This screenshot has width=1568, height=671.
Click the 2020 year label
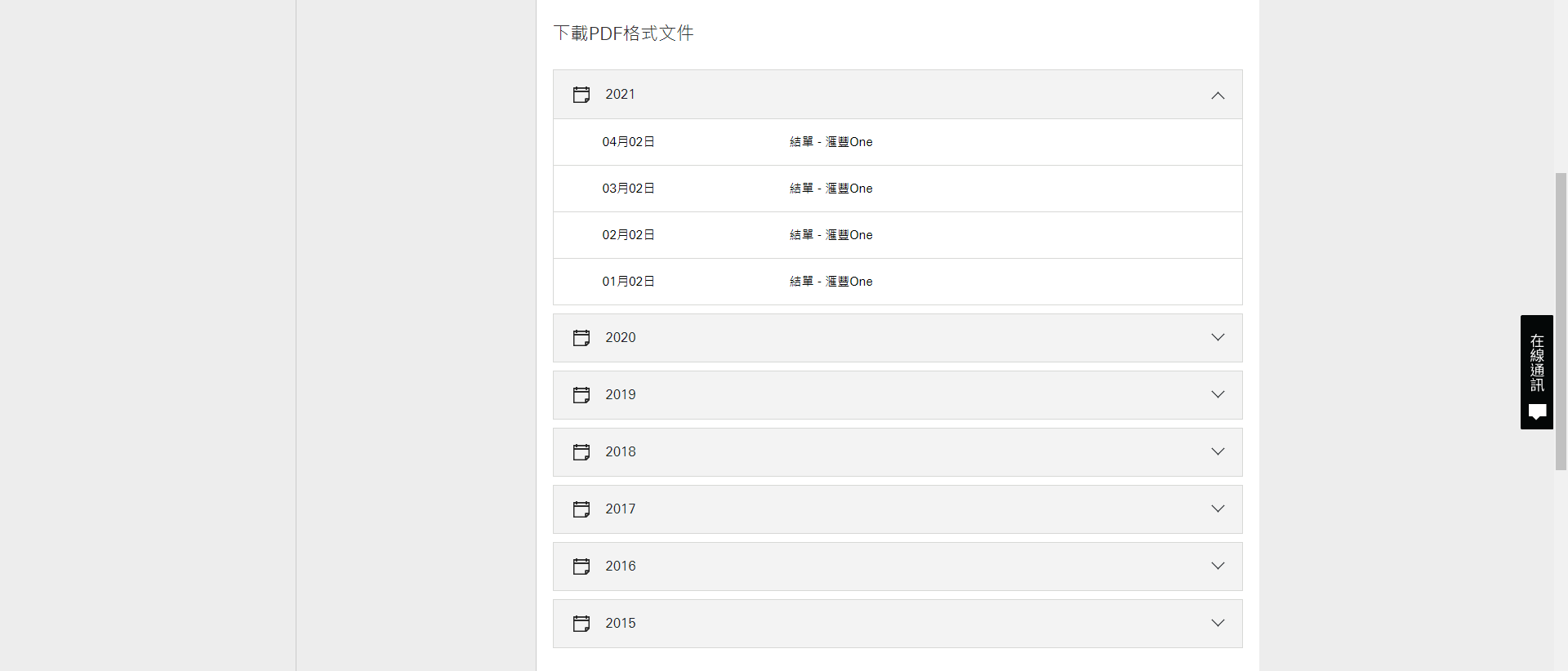point(620,338)
